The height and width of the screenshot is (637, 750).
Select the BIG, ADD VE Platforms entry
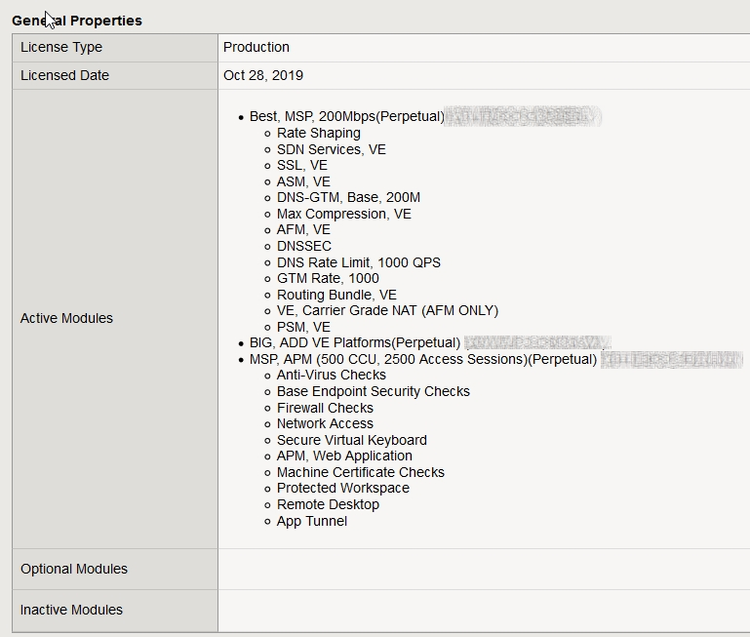pyautogui.click(x=354, y=343)
